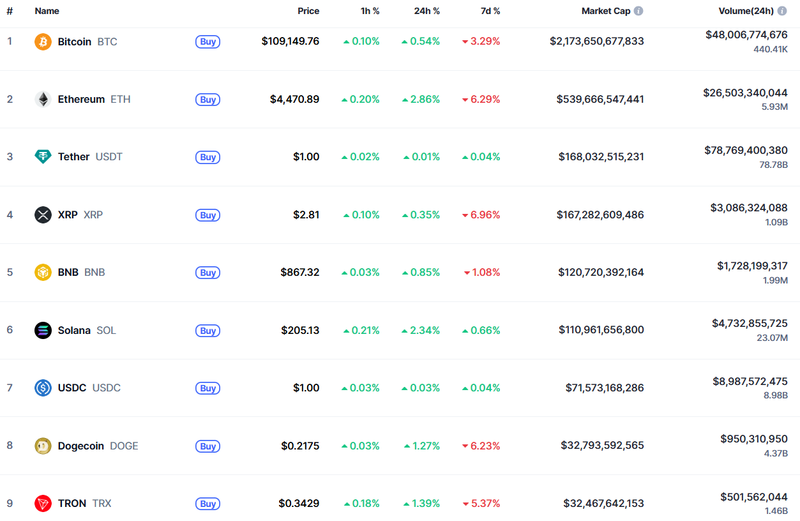Click the Buy button for Solana
The width and height of the screenshot is (800, 521).
click(208, 331)
